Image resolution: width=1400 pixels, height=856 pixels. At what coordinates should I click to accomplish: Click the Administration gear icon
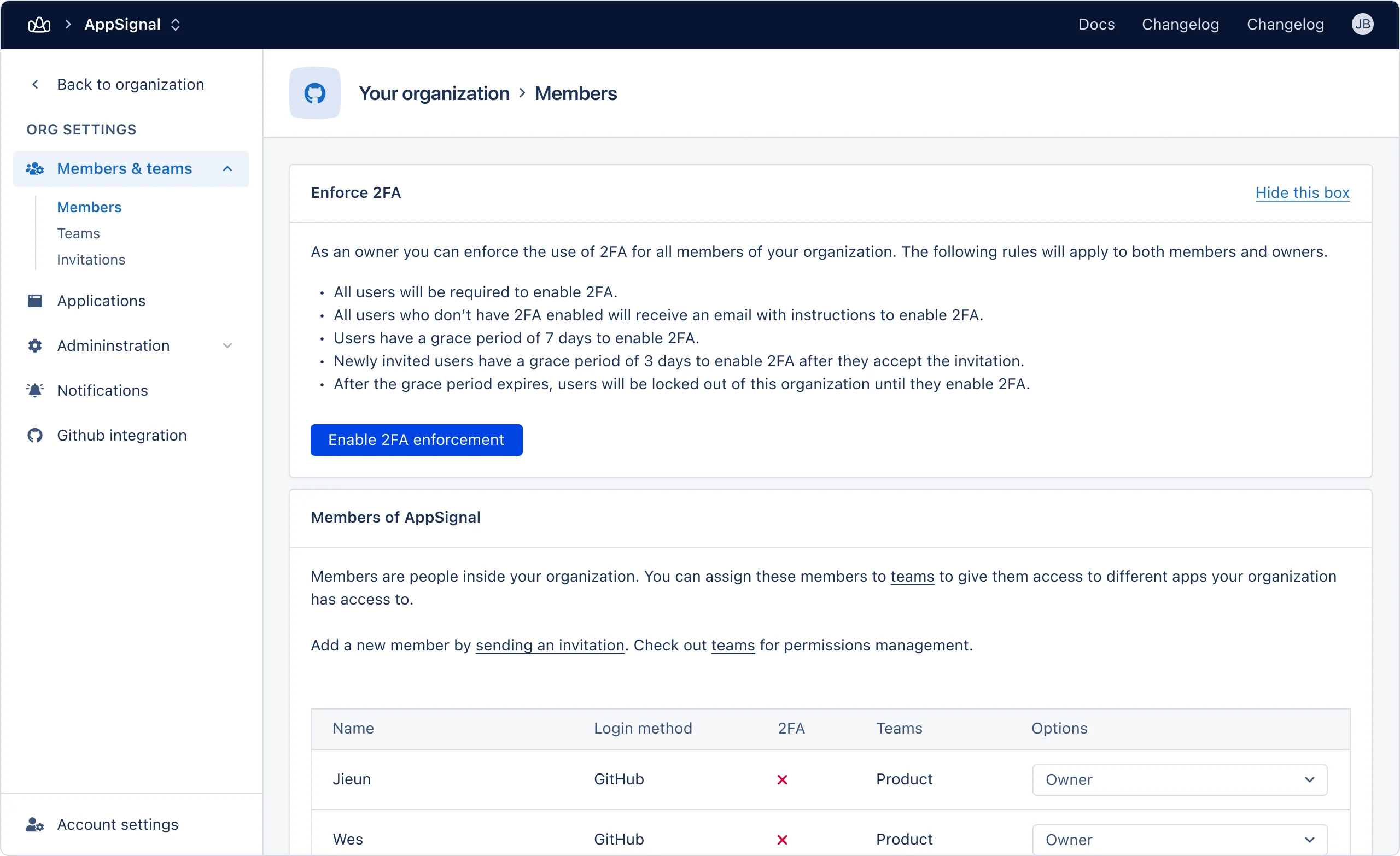pos(34,345)
